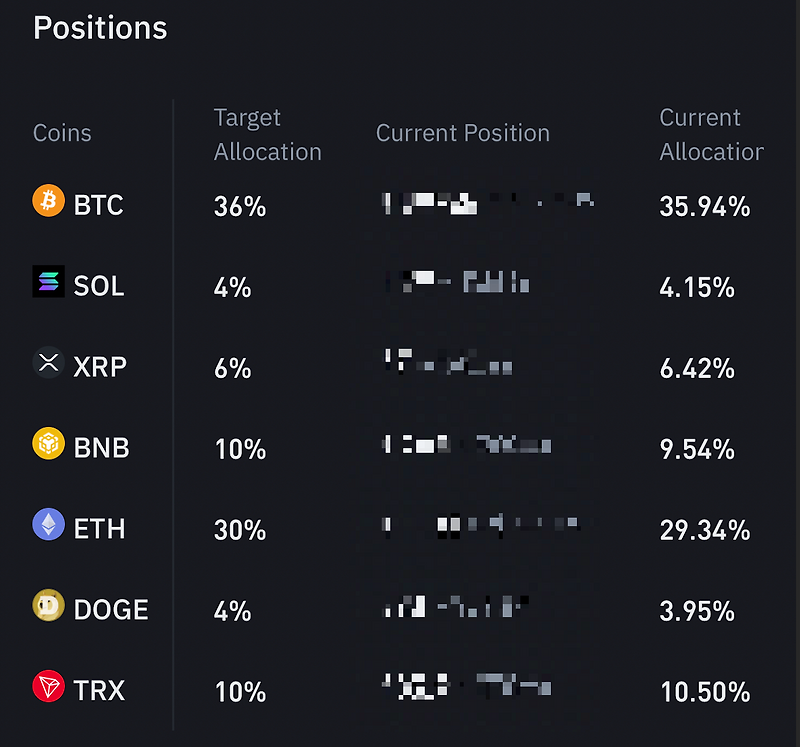Select the SOL Solana coin icon
The height and width of the screenshot is (747, 800).
click(47, 285)
